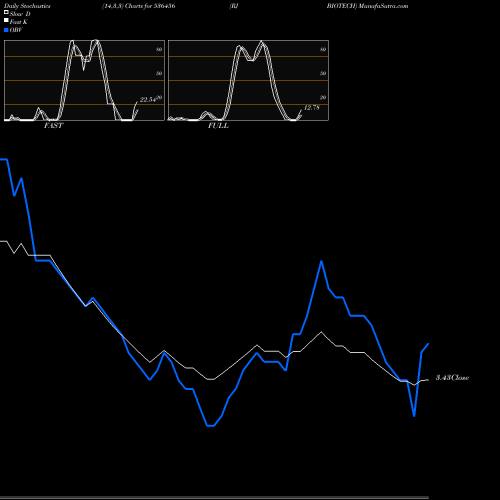Click the 'Slow D' legend label
Screen dimensions: 500x500
(x=20, y=14)
